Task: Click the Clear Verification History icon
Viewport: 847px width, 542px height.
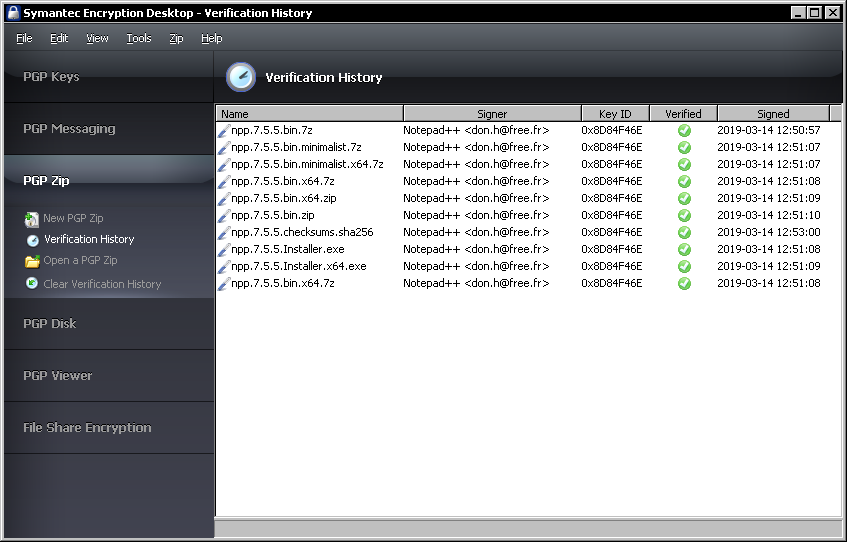Action: pyautogui.click(x=32, y=283)
